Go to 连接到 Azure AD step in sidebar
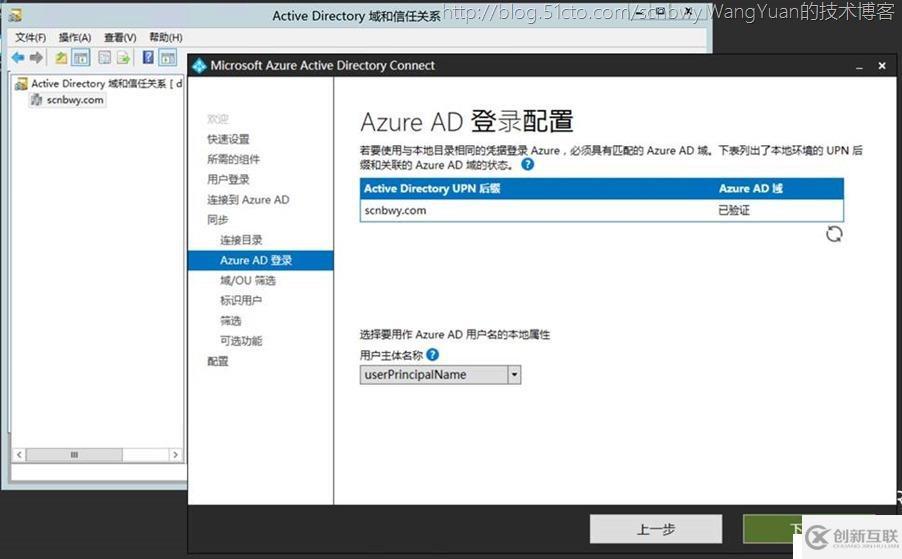This screenshot has height=559, width=902. 247,200
